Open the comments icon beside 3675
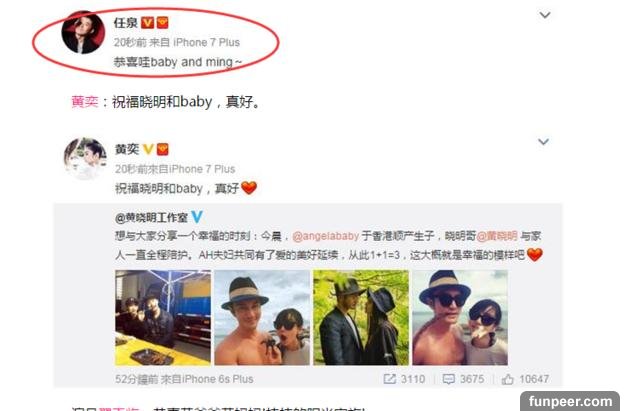Viewport: 640px width, 411px height. (x=449, y=379)
